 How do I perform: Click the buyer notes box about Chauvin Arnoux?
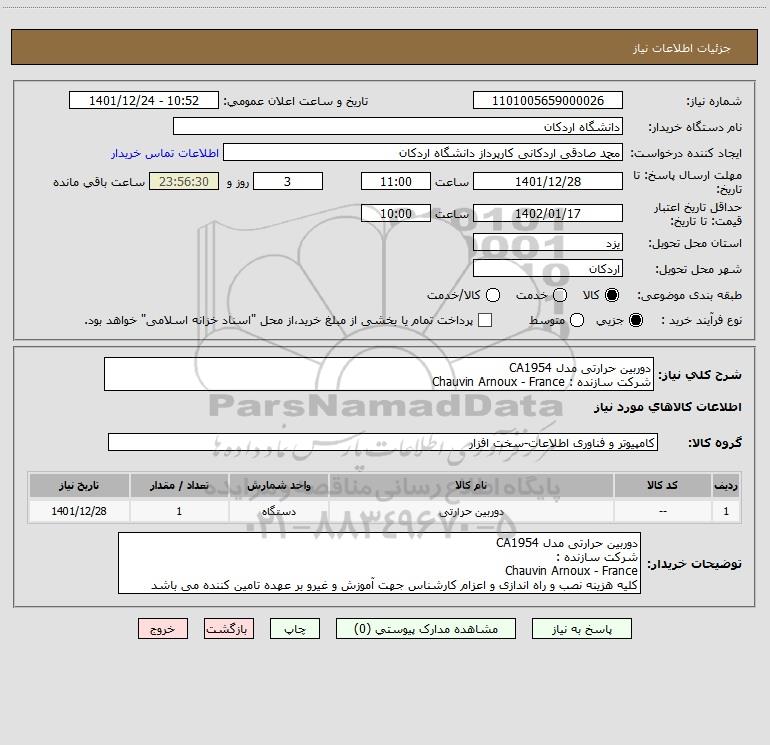click(x=379, y=563)
